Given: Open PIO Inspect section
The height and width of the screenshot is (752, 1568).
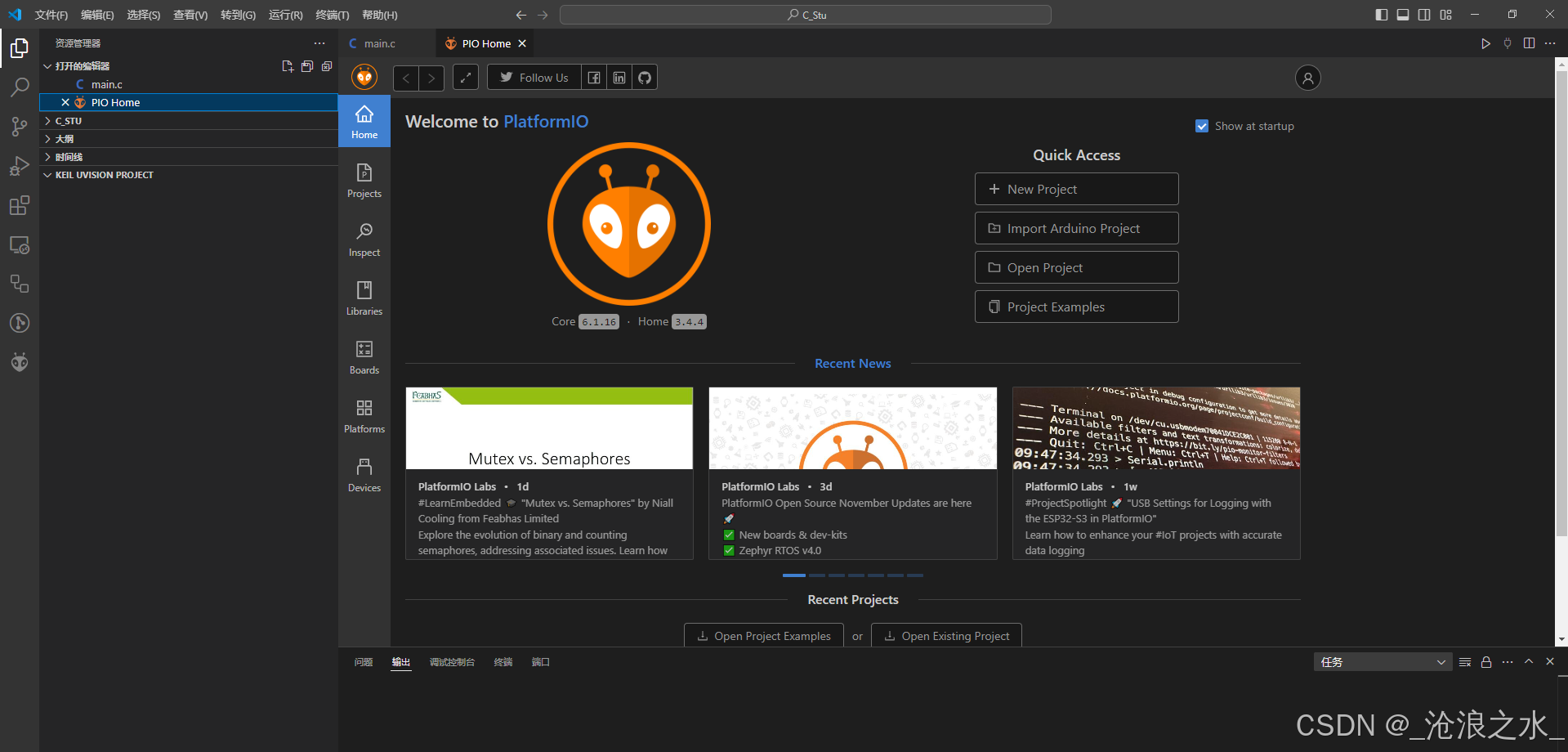Looking at the screenshot, I should (364, 239).
